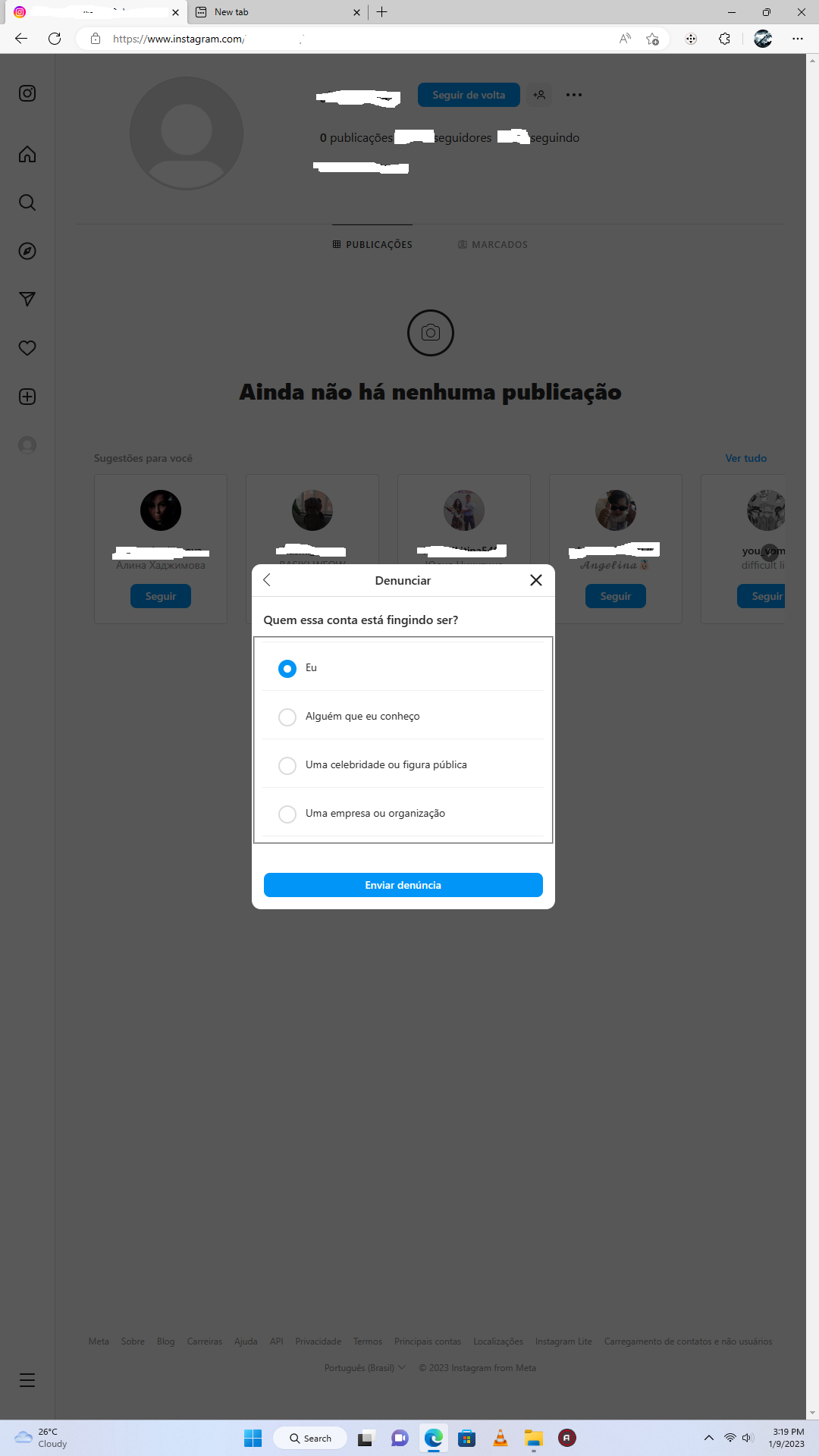
Task: Switch to the MARCADOS tab
Action: 493,245
